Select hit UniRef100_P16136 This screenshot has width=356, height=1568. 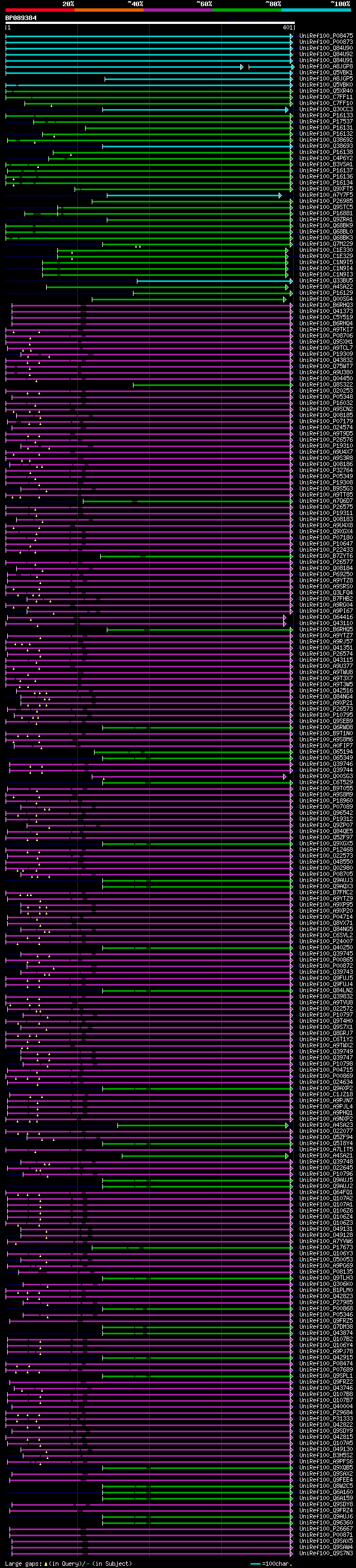pyautogui.click(x=326, y=176)
